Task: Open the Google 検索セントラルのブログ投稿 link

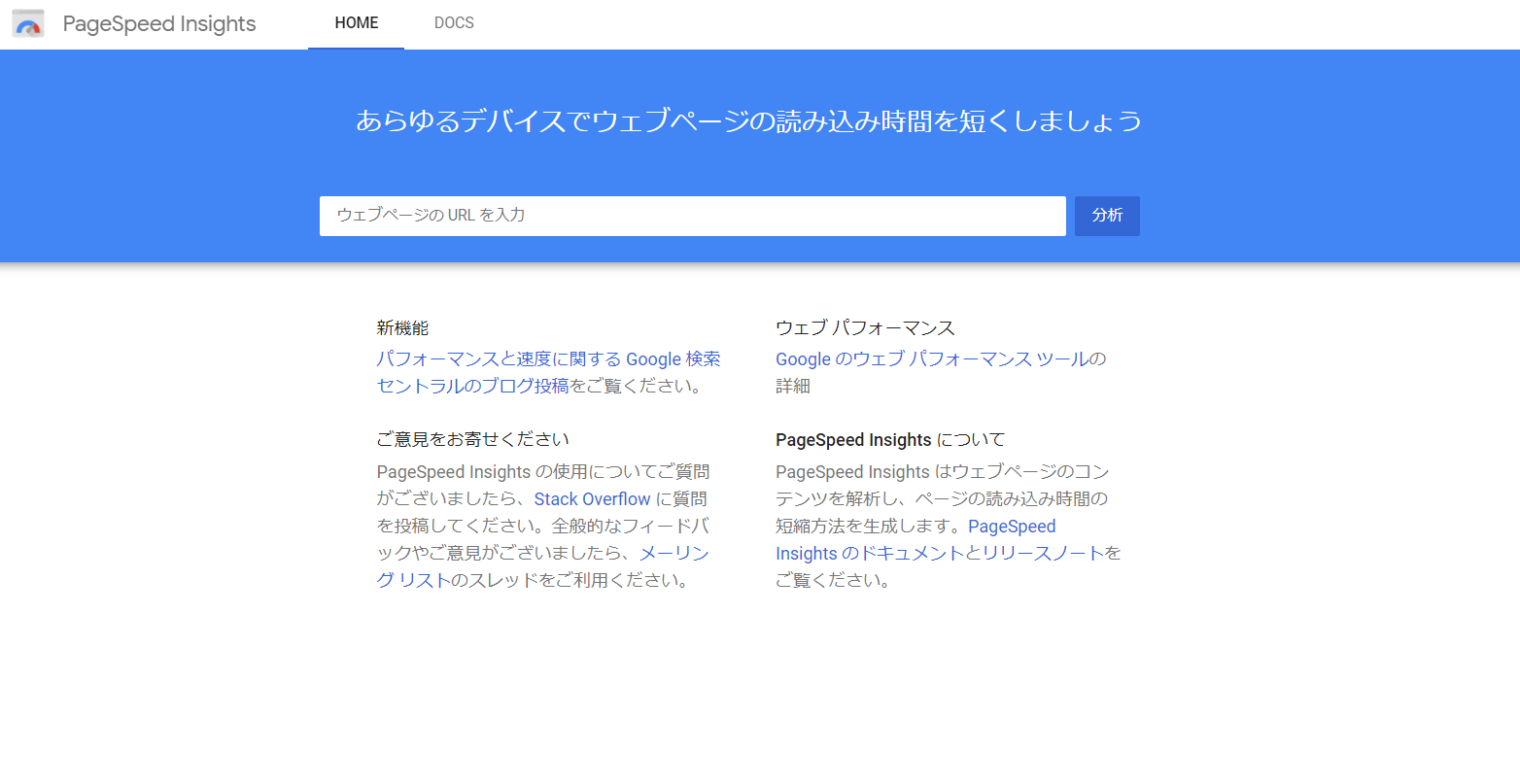Action: point(548,359)
